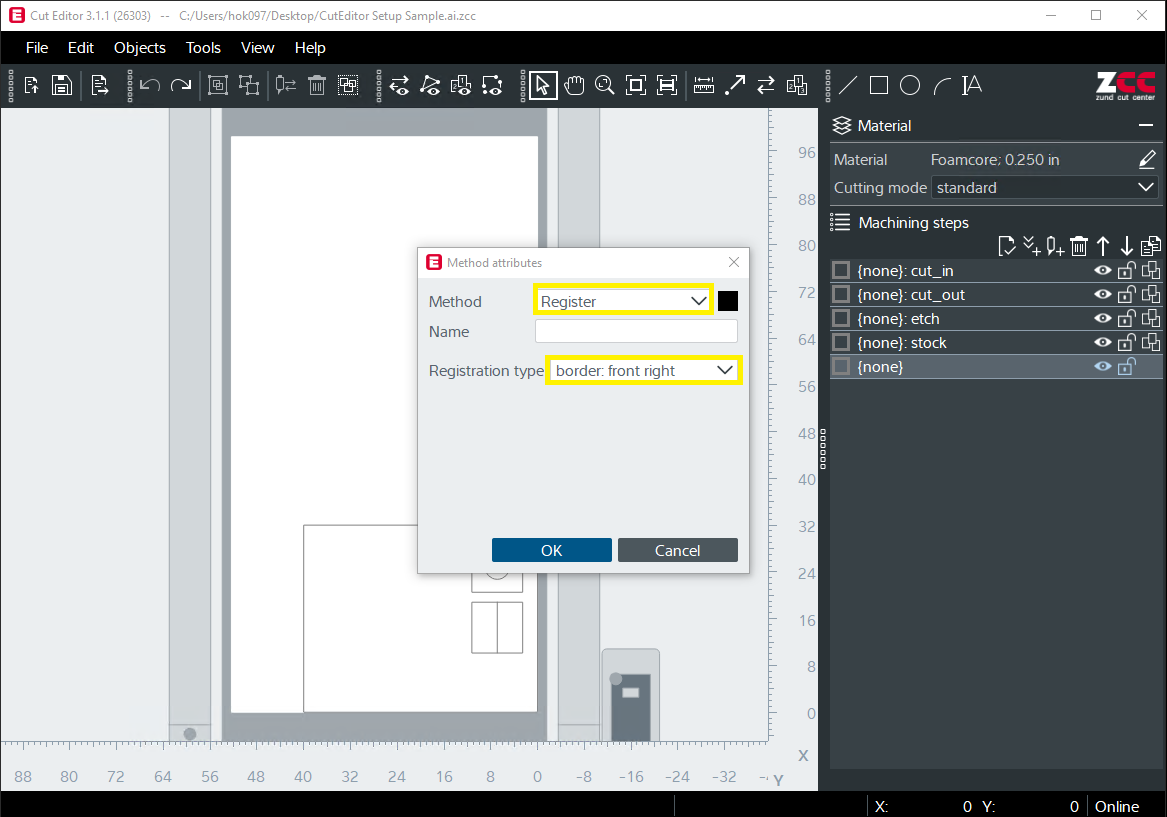Edit material with the pencil icon
Screen dimensions: 1167x817
(x=1147, y=159)
